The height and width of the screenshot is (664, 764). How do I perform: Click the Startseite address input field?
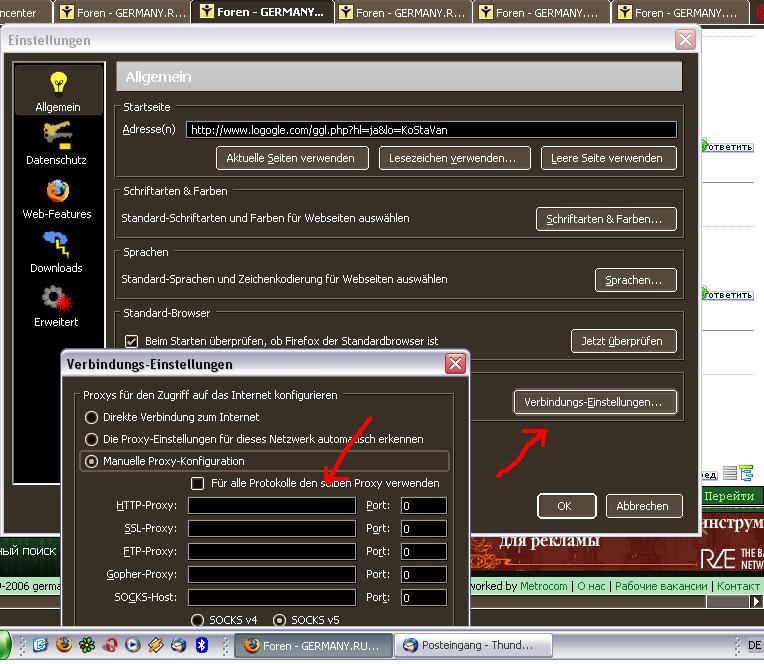pos(431,130)
